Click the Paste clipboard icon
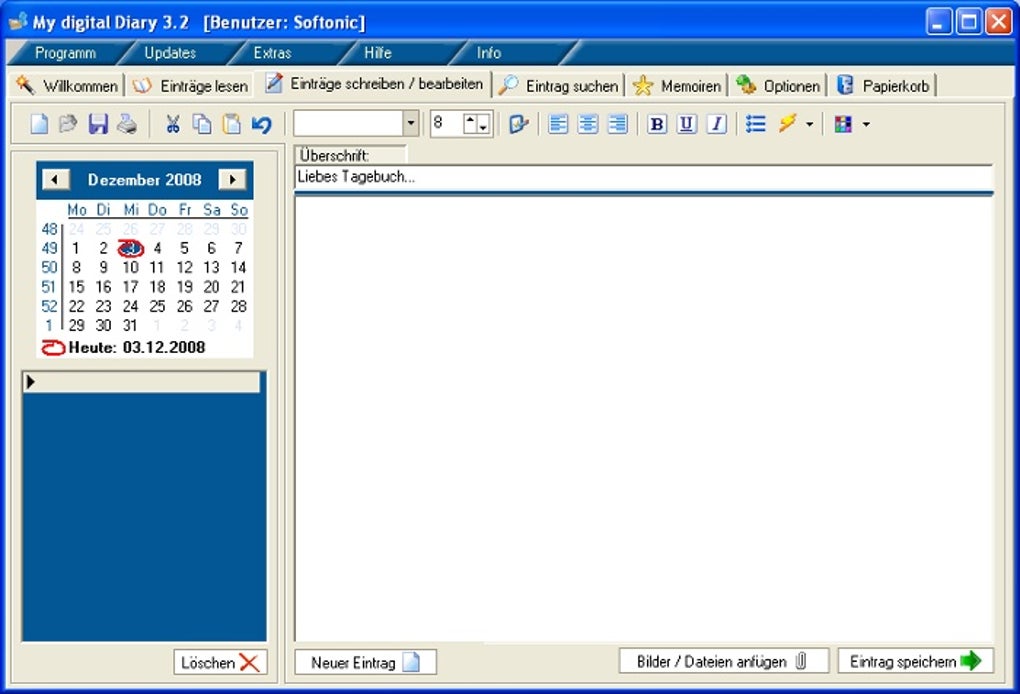The height and width of the screenshot is (694, 1020). pos(232,124)
